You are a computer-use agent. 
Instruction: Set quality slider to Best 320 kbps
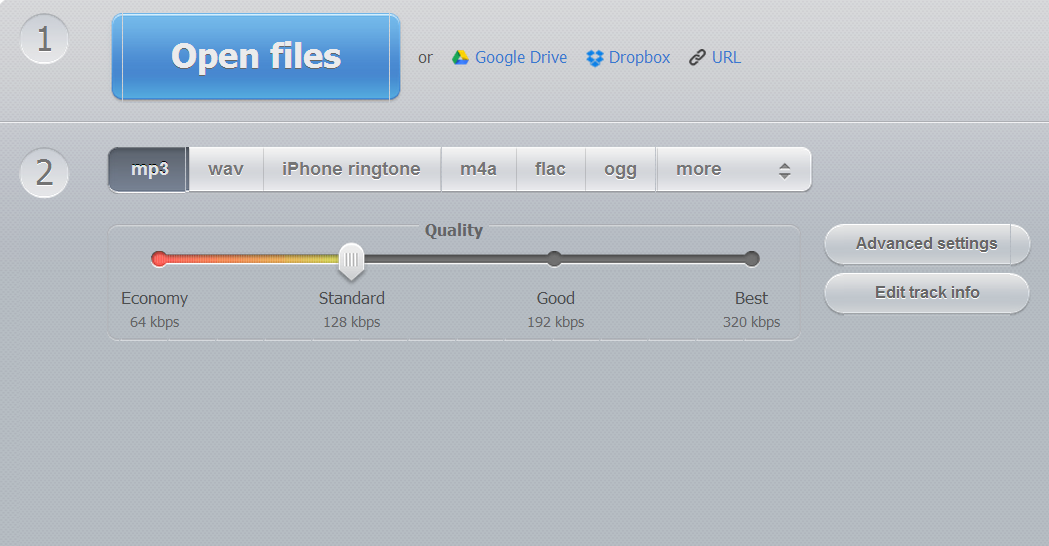click(752, 259)
